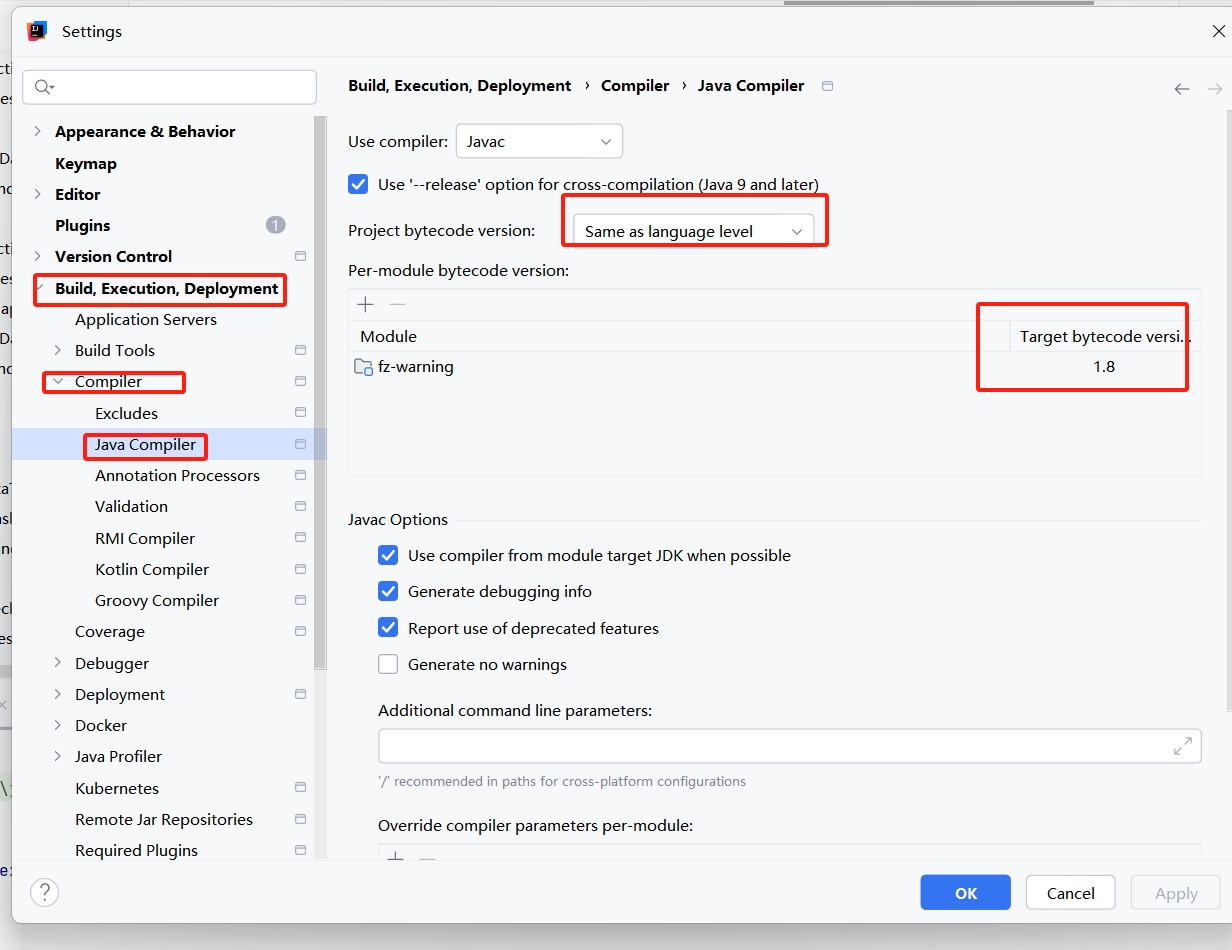Enable Generate no warnings checkbox
The image size is (1232, 950).
[x=388, y=664]
